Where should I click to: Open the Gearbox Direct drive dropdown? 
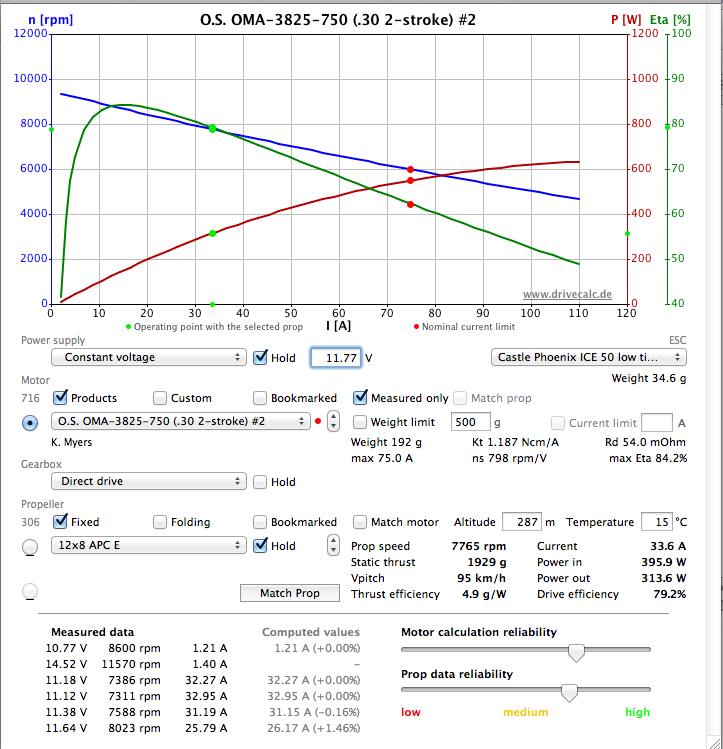149,481
